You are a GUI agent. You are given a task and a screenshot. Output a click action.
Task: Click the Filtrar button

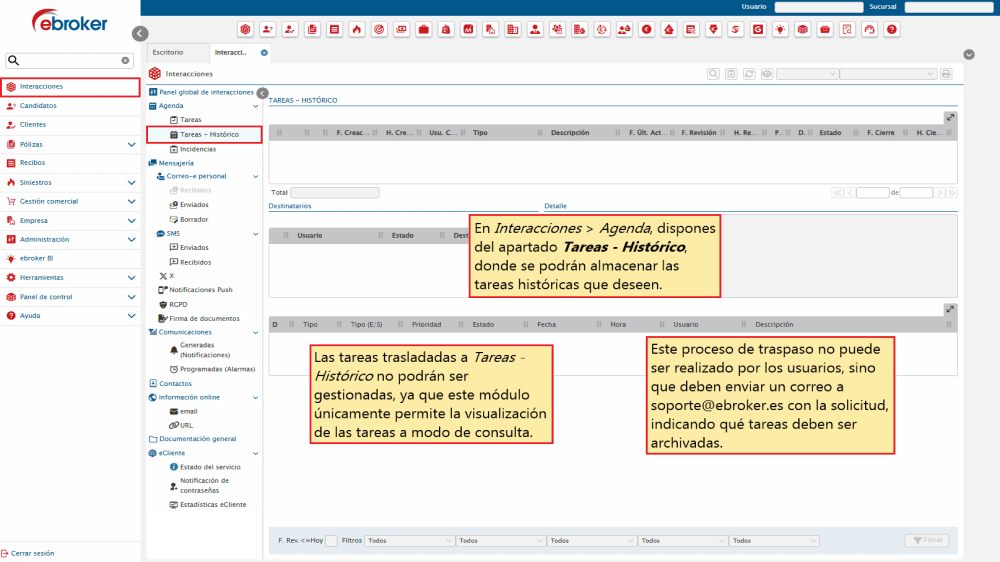click(927, 541)
